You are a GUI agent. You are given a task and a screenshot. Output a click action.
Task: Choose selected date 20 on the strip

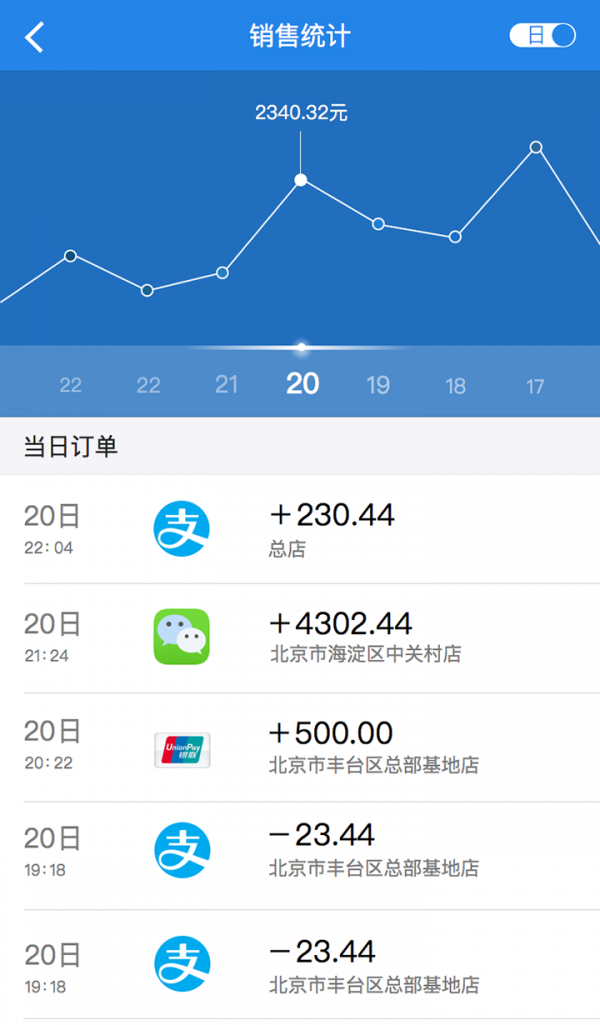click(x=303, y=384)
